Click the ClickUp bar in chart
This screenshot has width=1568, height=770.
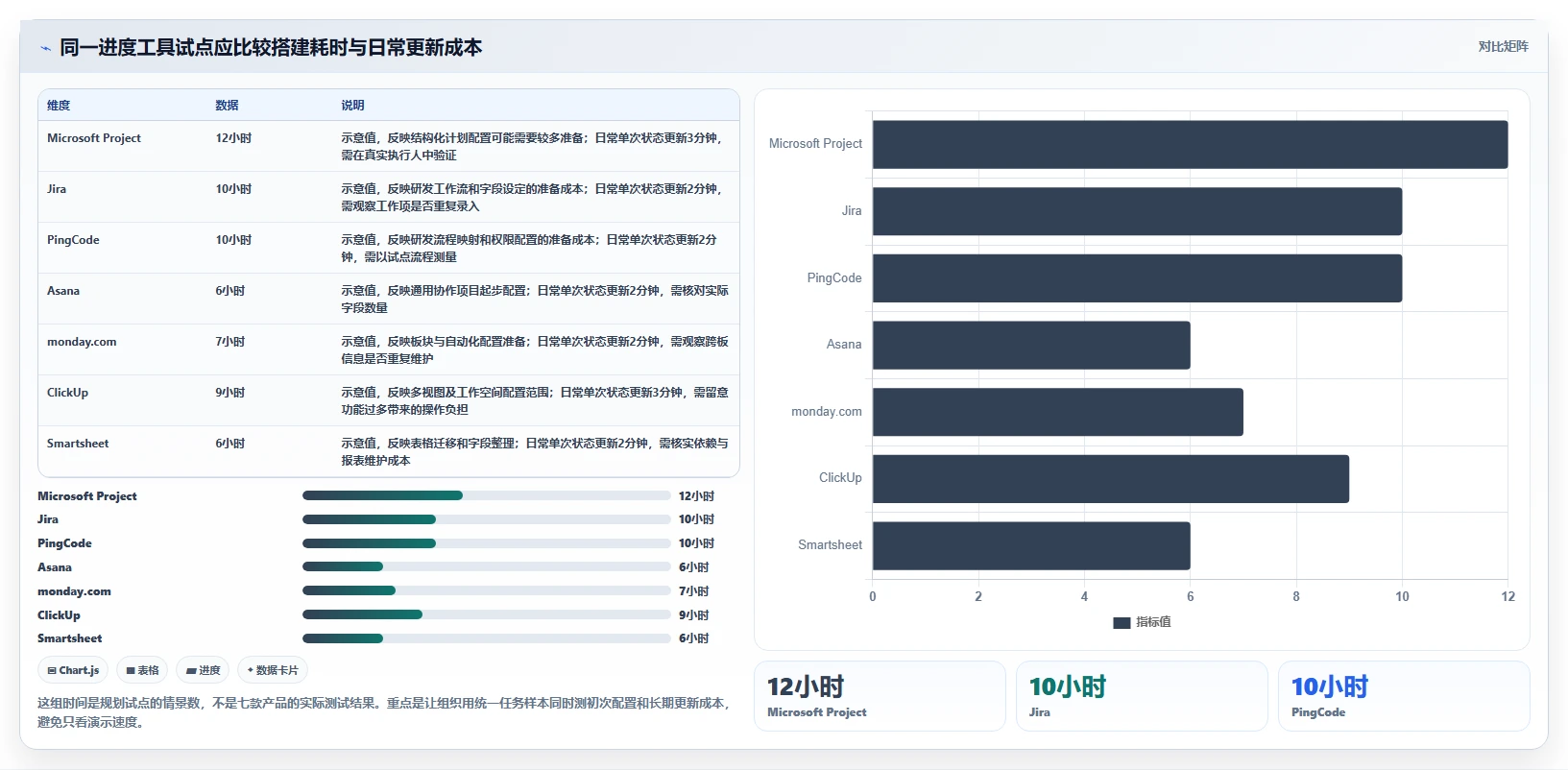1111,479
